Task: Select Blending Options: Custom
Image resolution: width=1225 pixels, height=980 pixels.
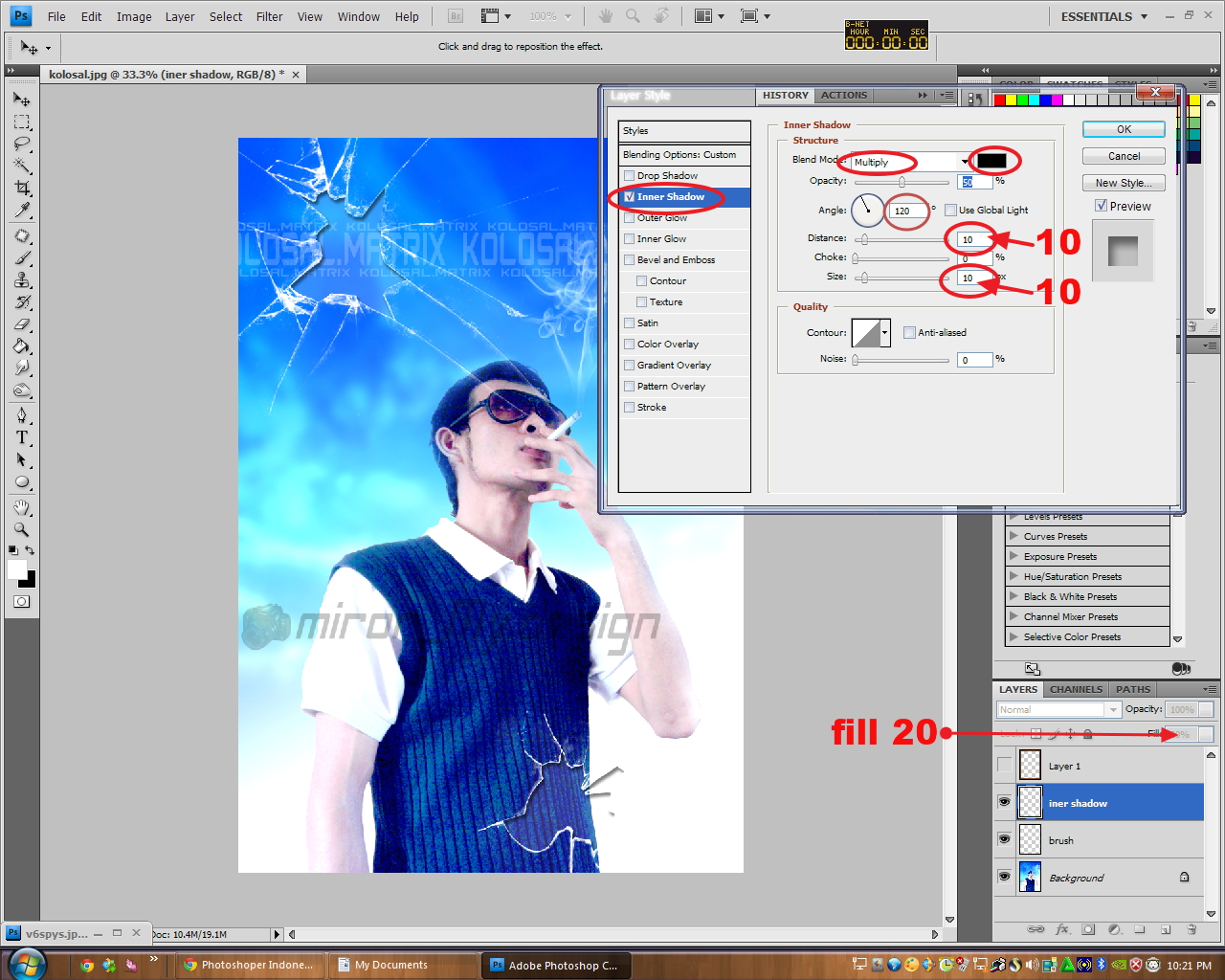Action: pos(684,155)
